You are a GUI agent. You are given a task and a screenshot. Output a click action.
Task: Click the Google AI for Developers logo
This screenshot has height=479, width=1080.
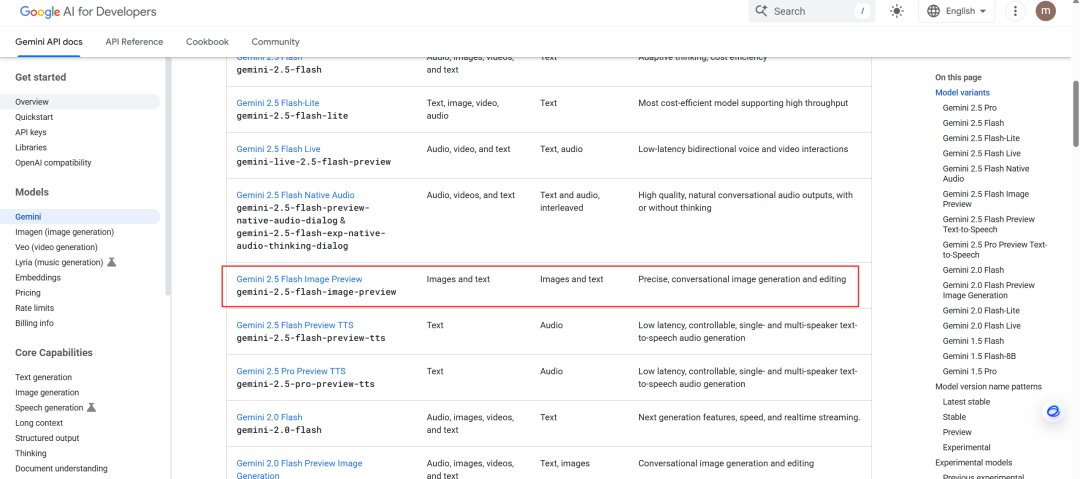click(x=87, y=12)
